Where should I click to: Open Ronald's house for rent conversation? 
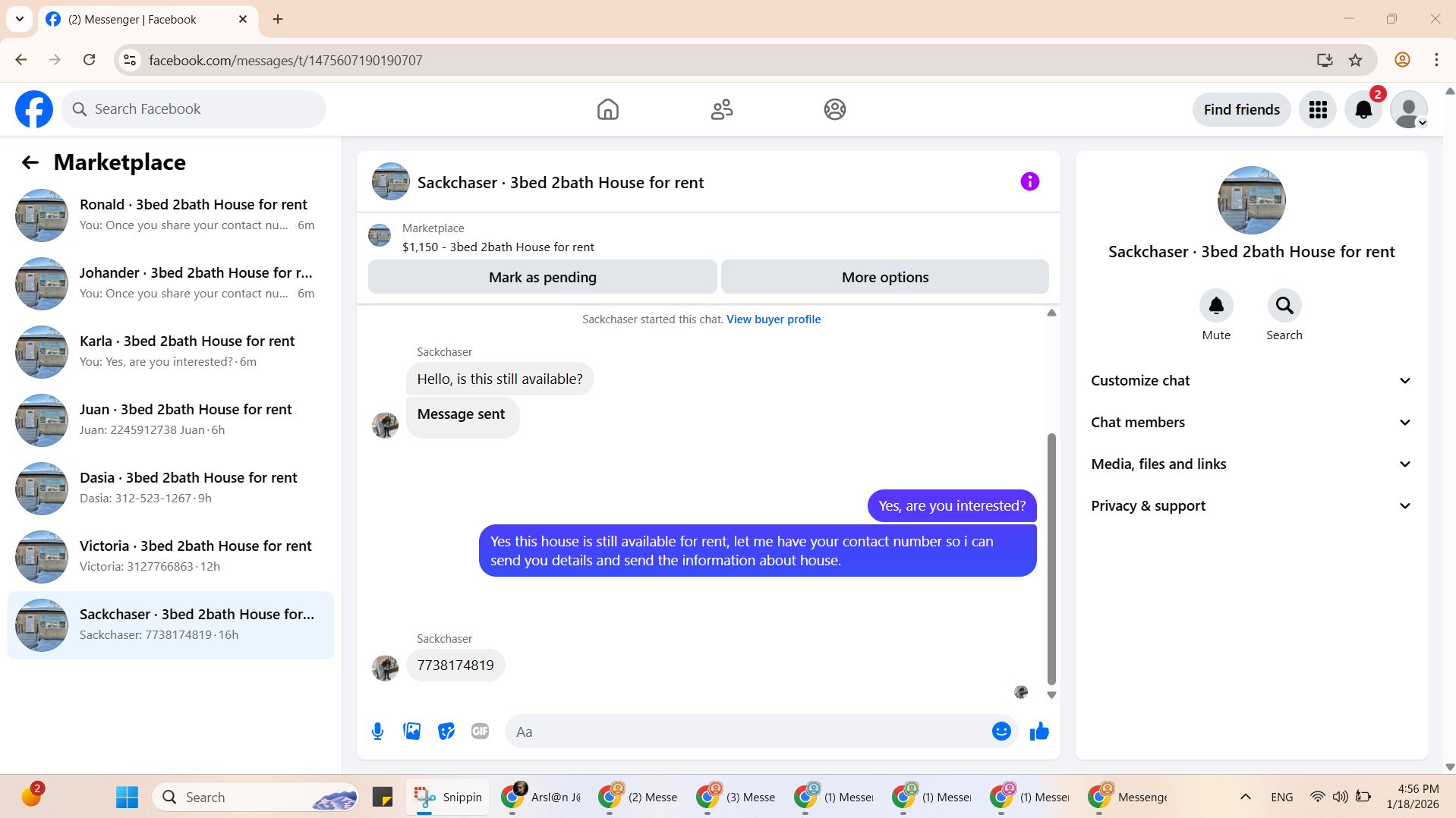[171, 216]
